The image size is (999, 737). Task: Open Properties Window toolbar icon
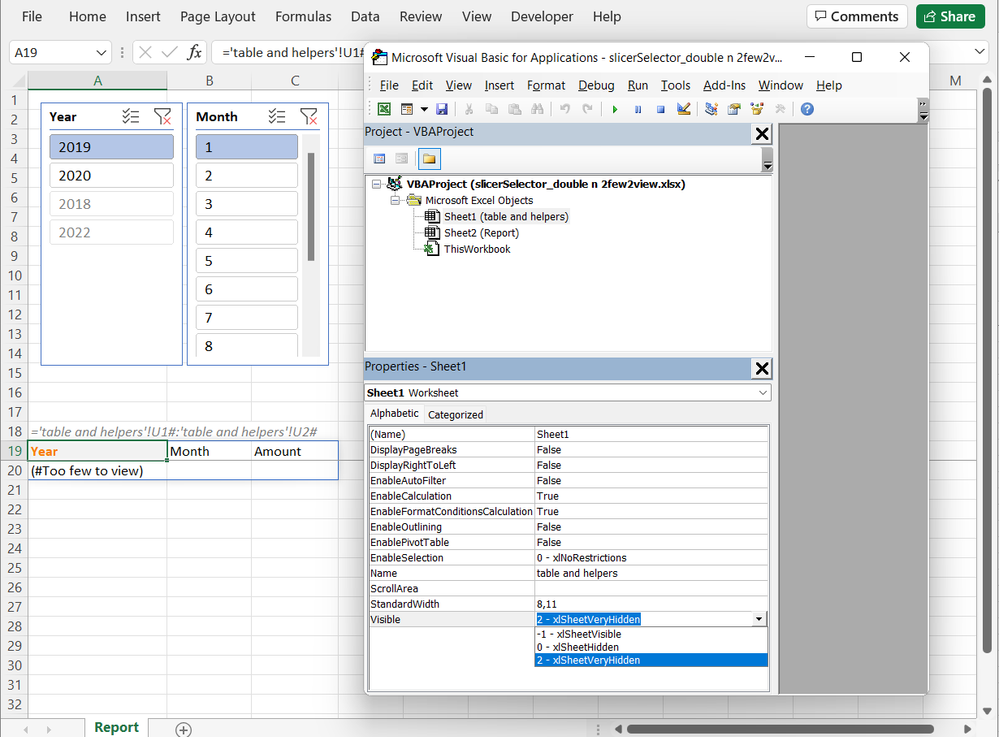[734, 109]
